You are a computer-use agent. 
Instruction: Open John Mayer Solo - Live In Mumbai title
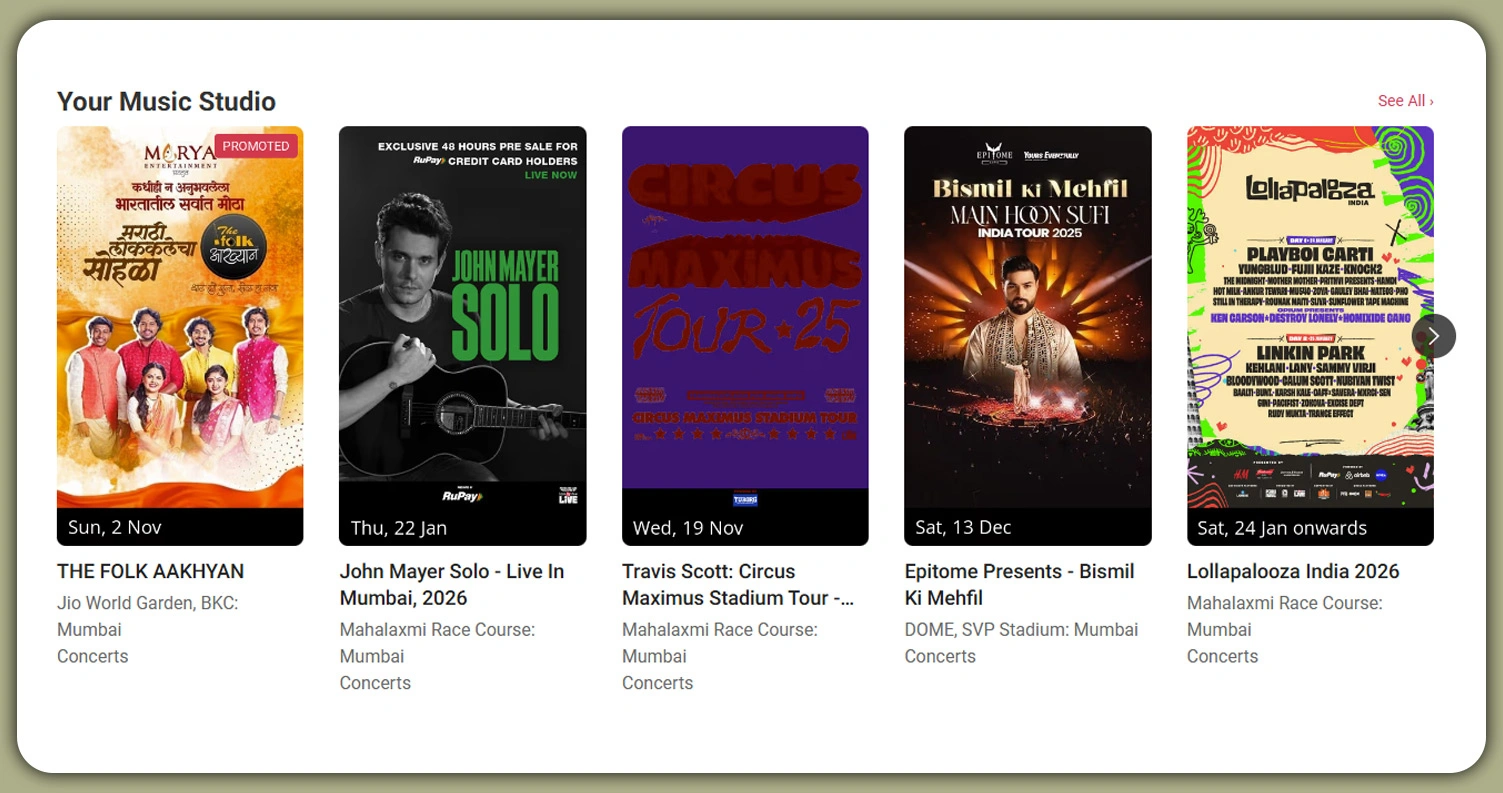(x=452, y=584)
